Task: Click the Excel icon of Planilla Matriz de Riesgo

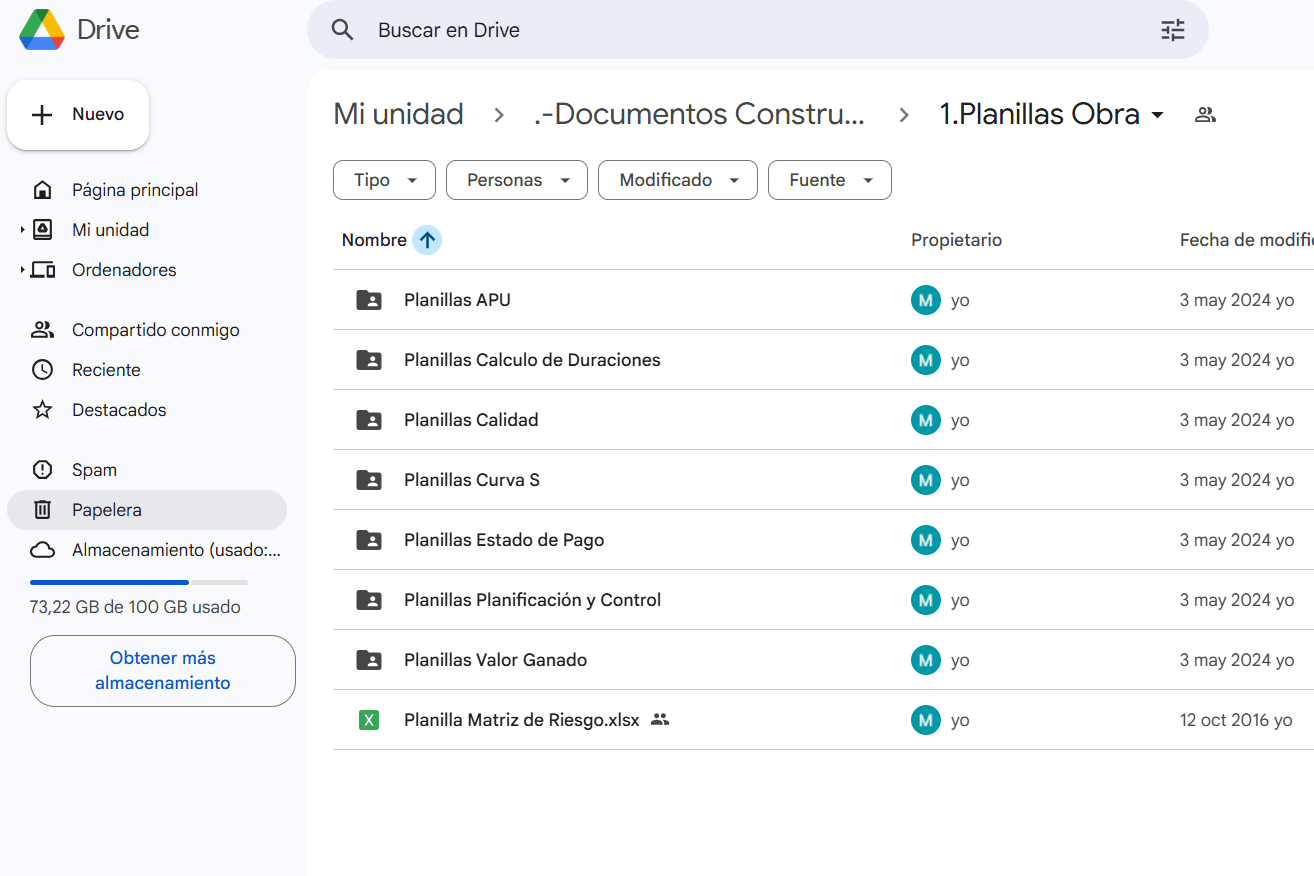Action: tap(369, 720)
